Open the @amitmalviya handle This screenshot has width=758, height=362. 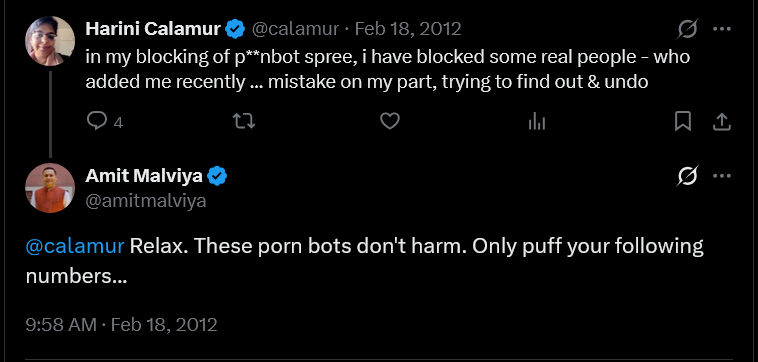146,201
